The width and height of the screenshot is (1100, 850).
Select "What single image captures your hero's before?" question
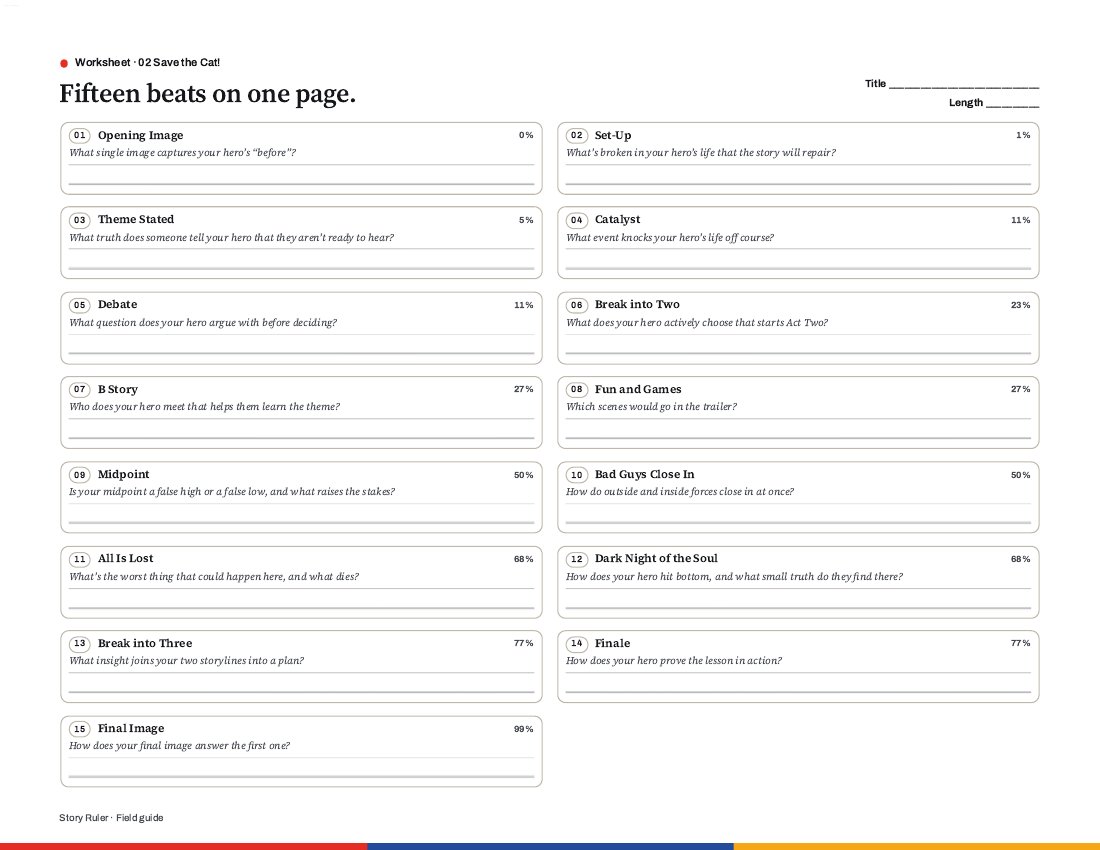(x=182, y=153)
